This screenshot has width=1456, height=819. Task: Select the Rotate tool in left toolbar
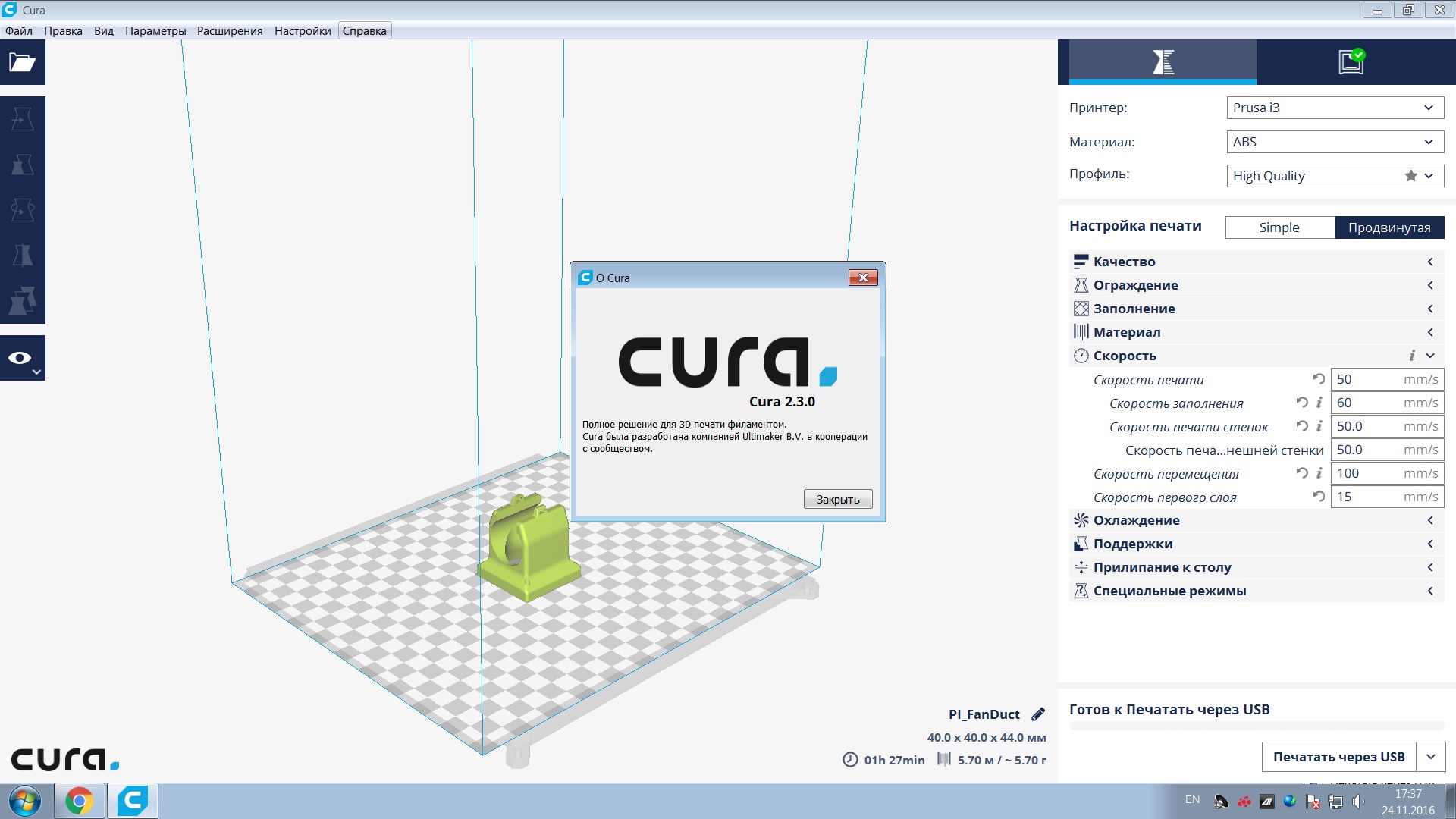click(22, 210)
